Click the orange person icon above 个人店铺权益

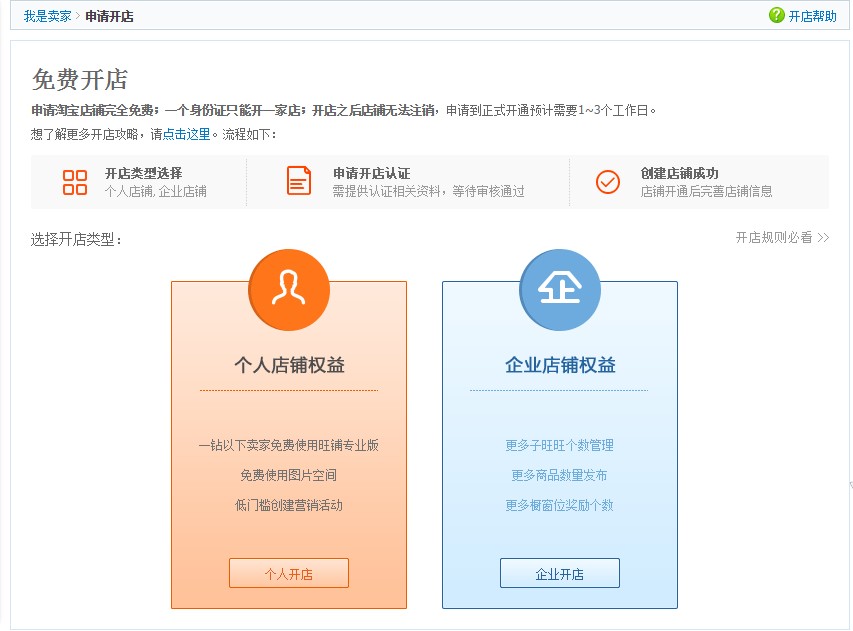click(x=288, y=289)
